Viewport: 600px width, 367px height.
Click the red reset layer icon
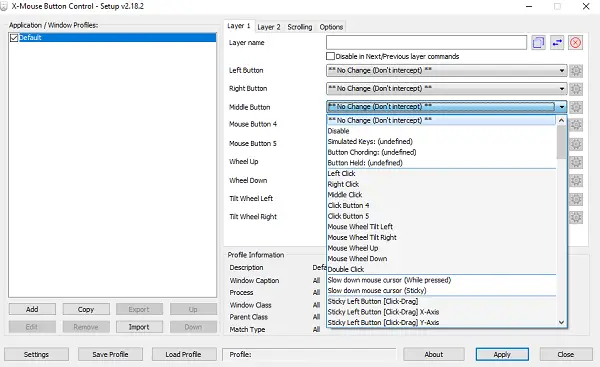[x=575, y=42]
